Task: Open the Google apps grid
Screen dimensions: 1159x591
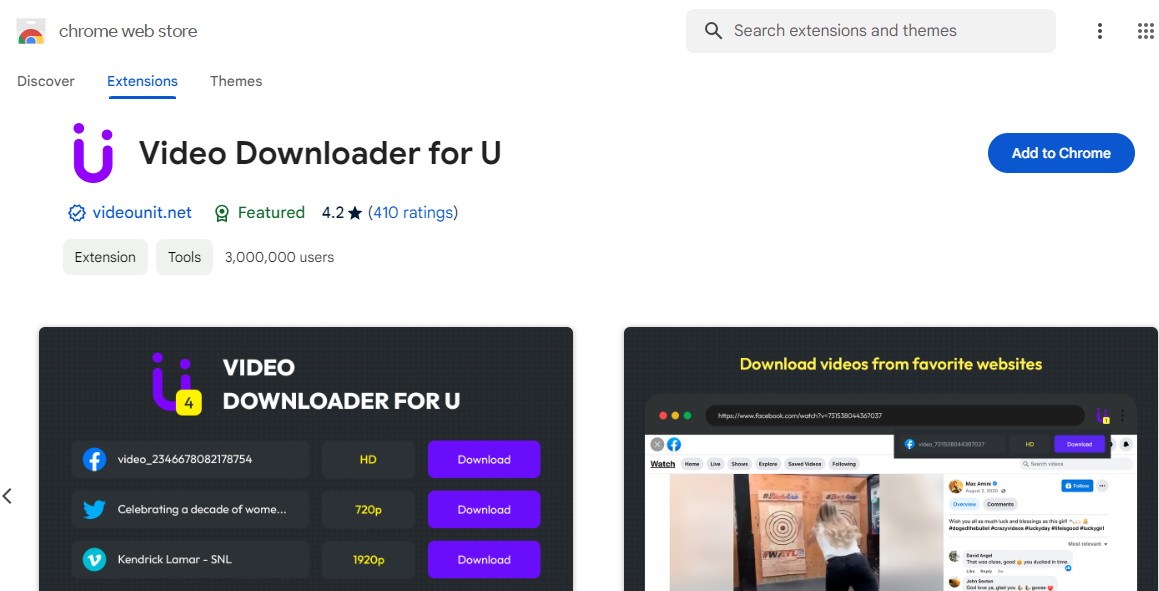Action: pyautogui.click(x=1145, y=31)
